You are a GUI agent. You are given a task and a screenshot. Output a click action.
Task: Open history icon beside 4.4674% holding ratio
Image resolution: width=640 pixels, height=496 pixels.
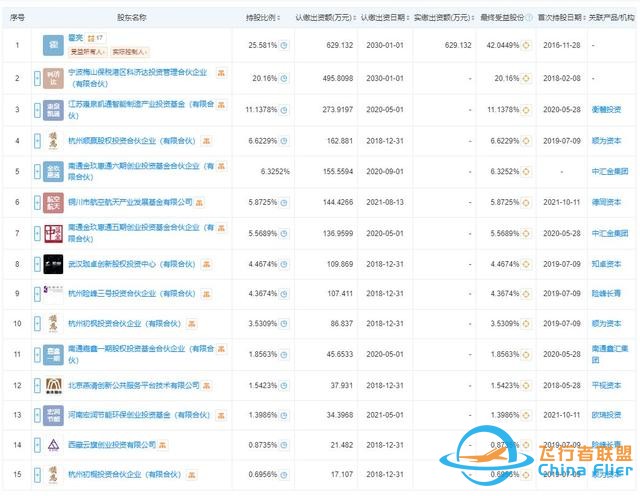tap(284, 265)
